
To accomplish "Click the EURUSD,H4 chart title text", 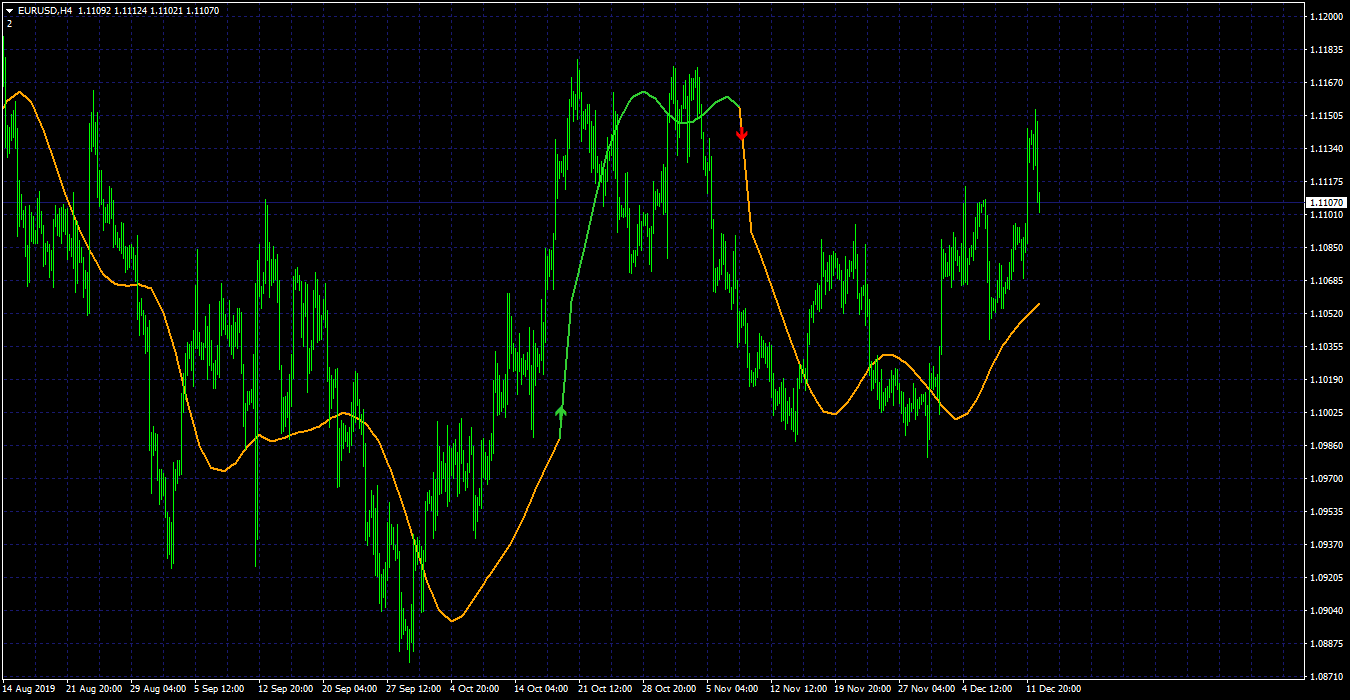I will [x=45, y=10].
